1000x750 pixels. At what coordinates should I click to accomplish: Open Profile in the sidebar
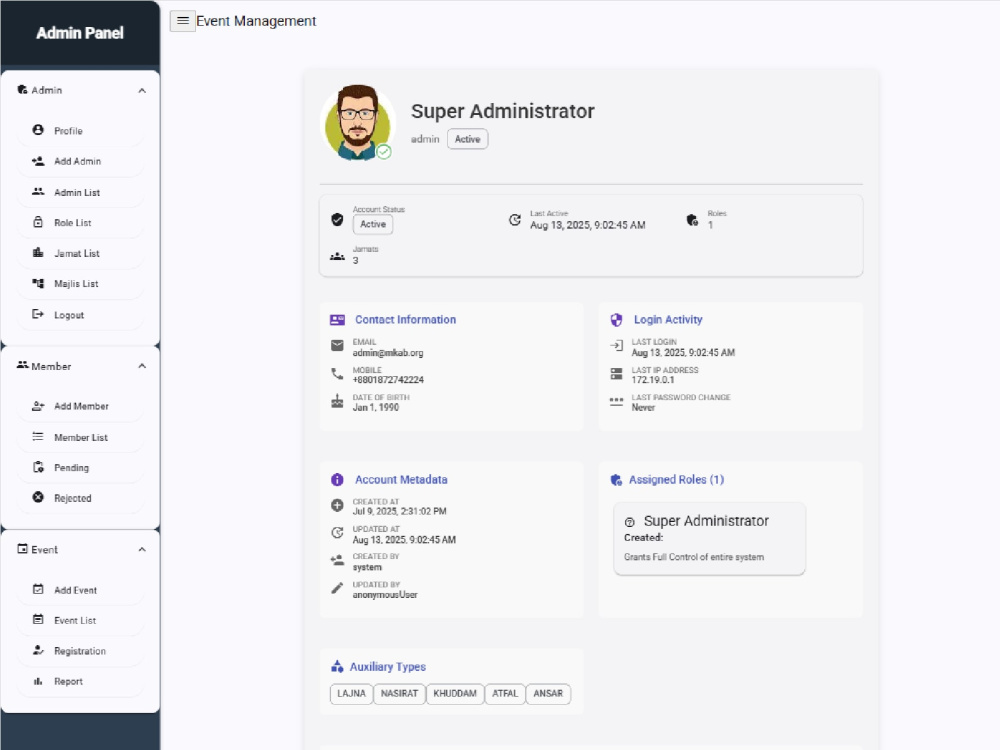80,131
